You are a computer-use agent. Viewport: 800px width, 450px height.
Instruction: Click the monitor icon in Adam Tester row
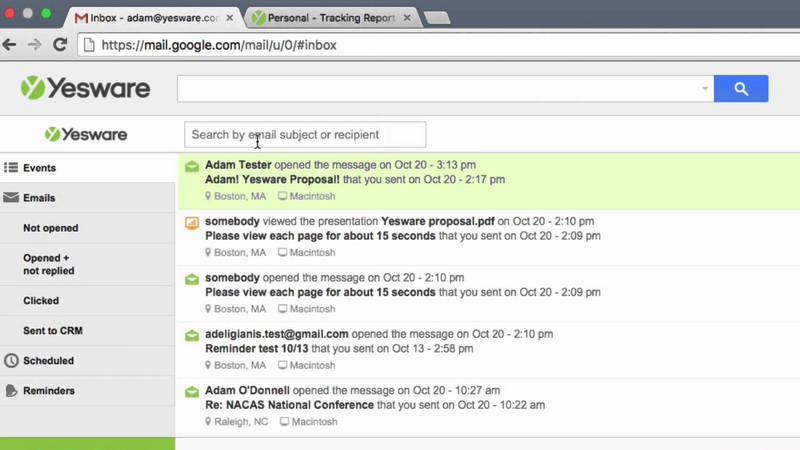pos(282,196)
